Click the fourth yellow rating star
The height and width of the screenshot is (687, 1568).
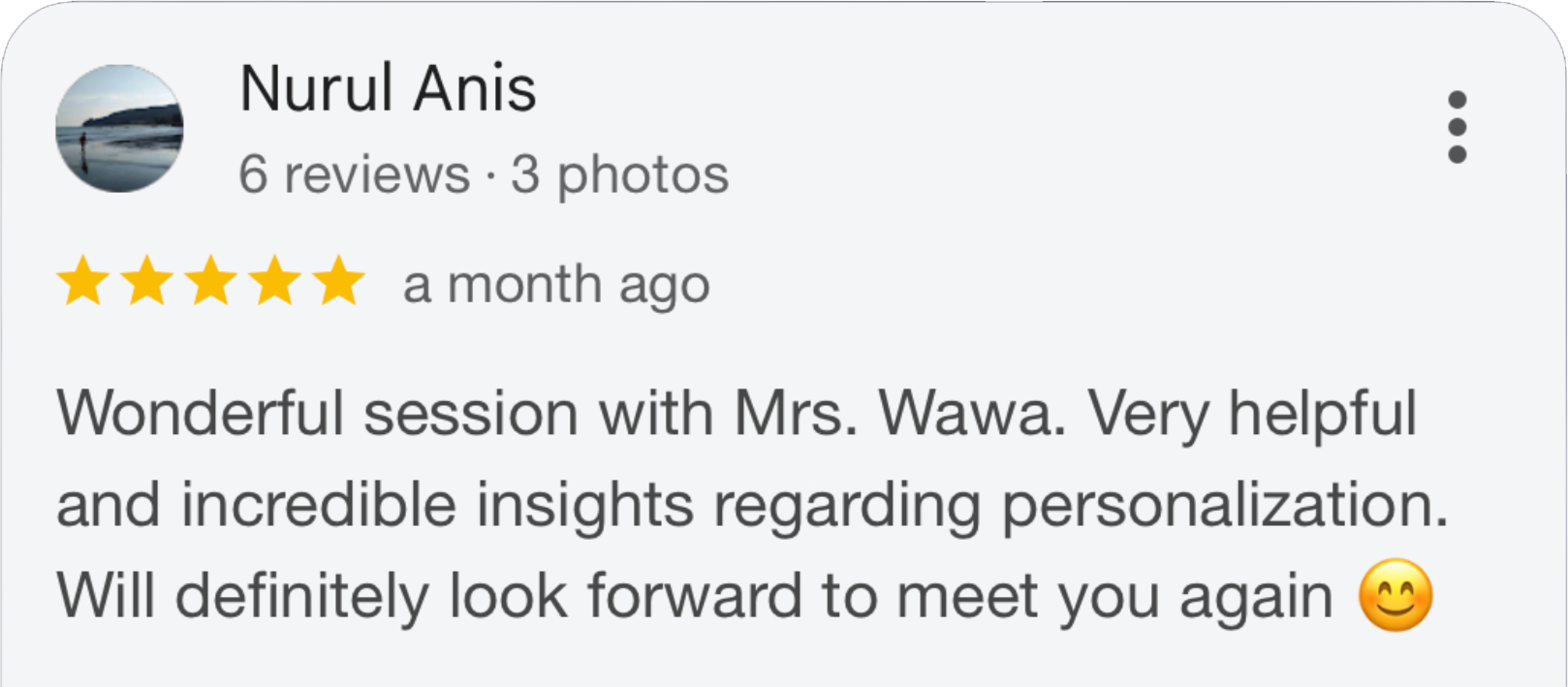(275, 282)
